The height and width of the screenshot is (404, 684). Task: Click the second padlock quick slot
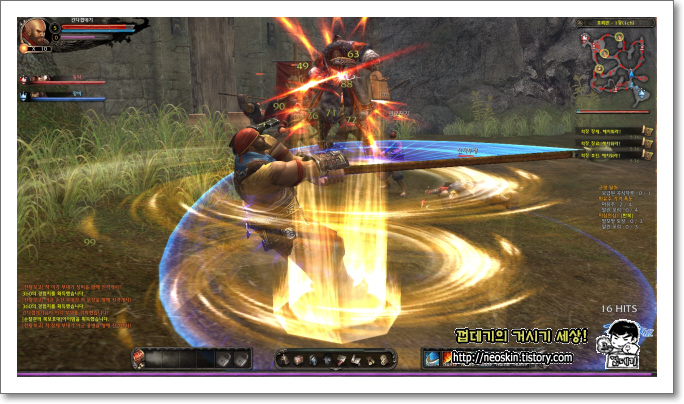point(241,360)
